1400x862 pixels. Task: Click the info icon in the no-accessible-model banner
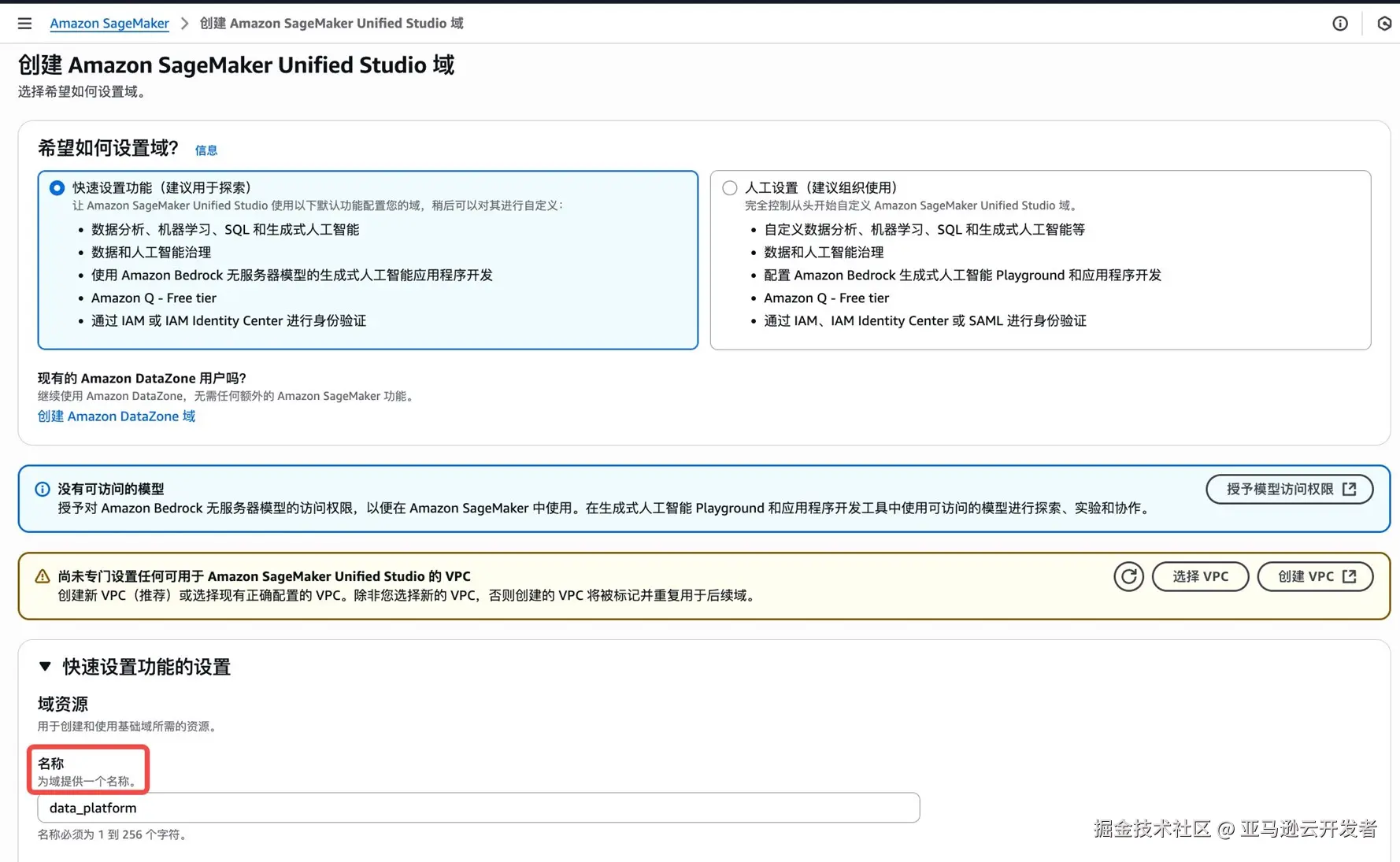click(43, 489)
